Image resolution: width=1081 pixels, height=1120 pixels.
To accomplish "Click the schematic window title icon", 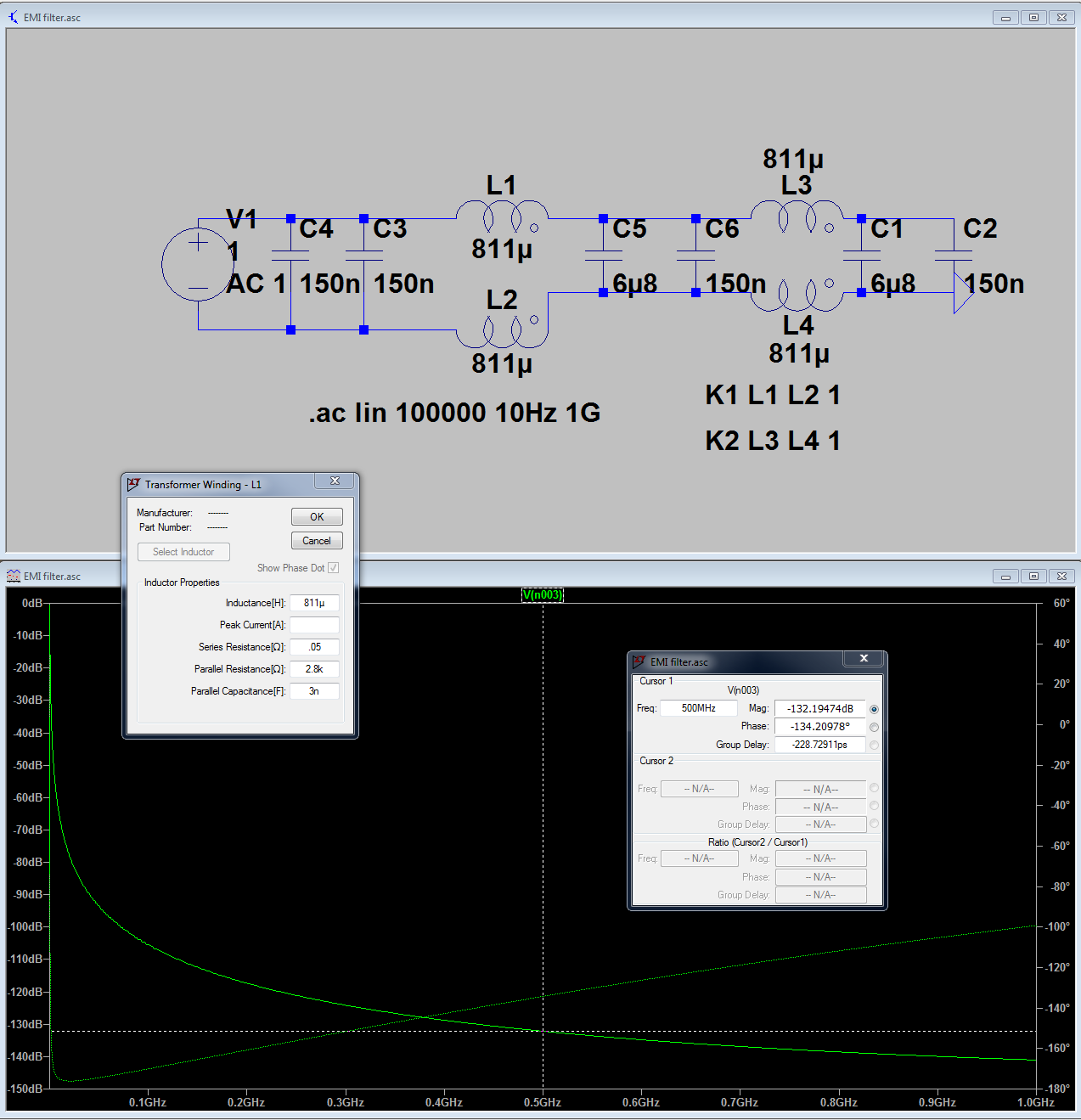I will pyautogui.click(x=13, y=17).
